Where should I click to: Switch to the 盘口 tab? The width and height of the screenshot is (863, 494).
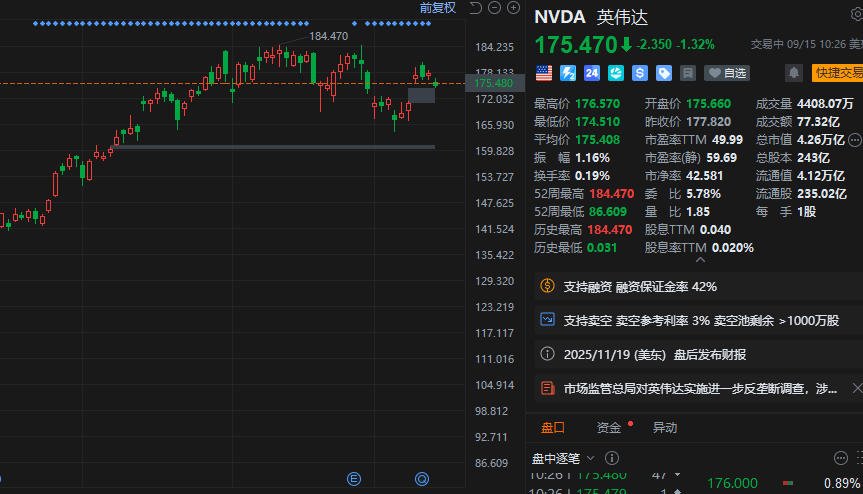point(553,427)
